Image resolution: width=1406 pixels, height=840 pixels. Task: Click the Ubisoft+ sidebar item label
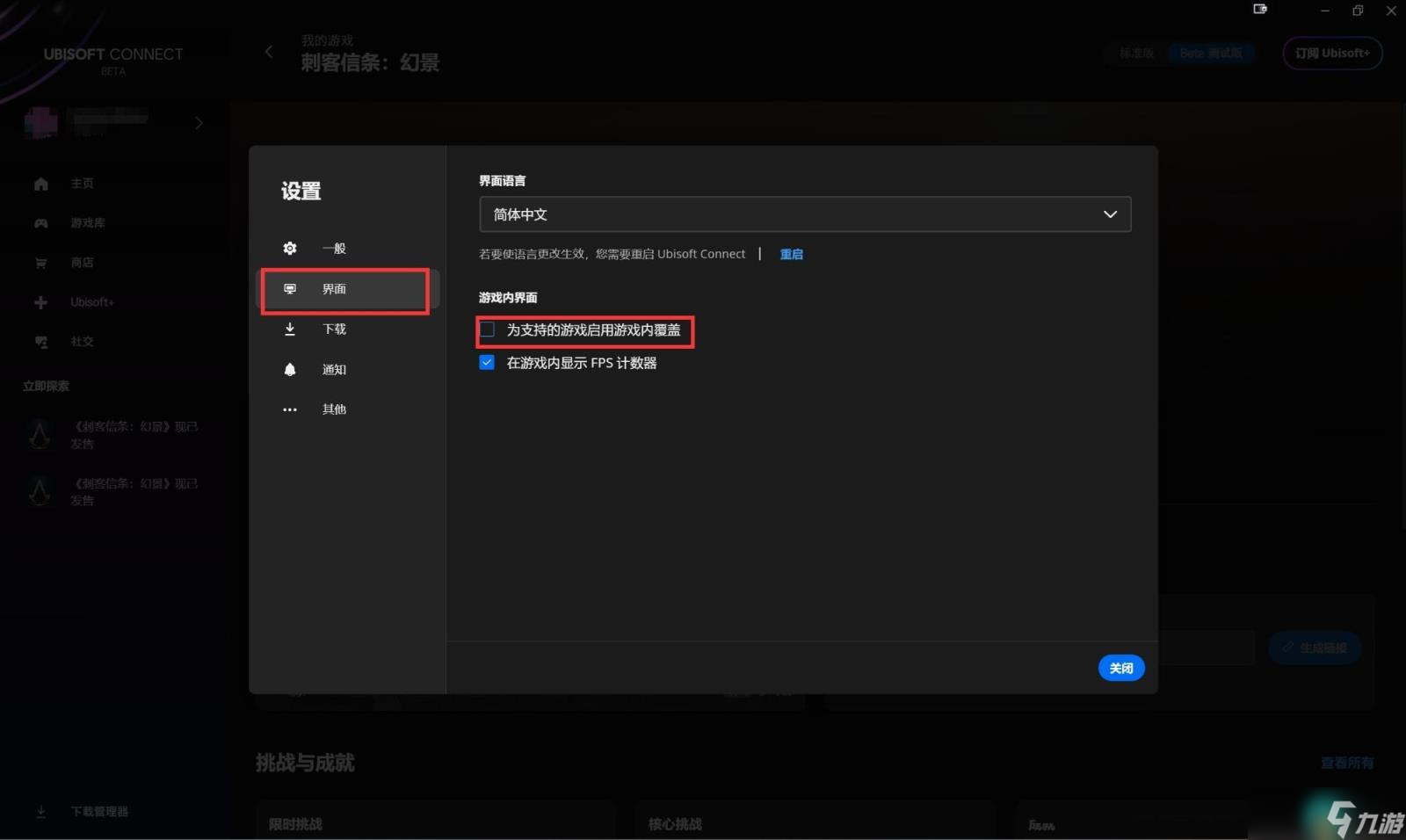click(92, 302)
